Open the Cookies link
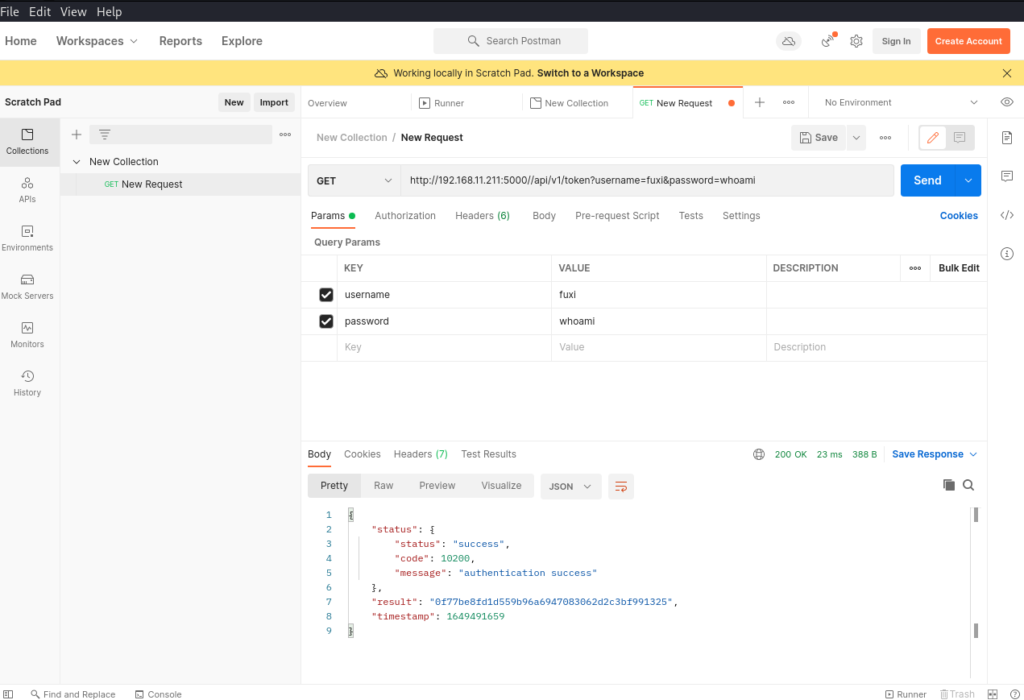The width and height of the screenshot is (1024, 700). pos(959,215)
